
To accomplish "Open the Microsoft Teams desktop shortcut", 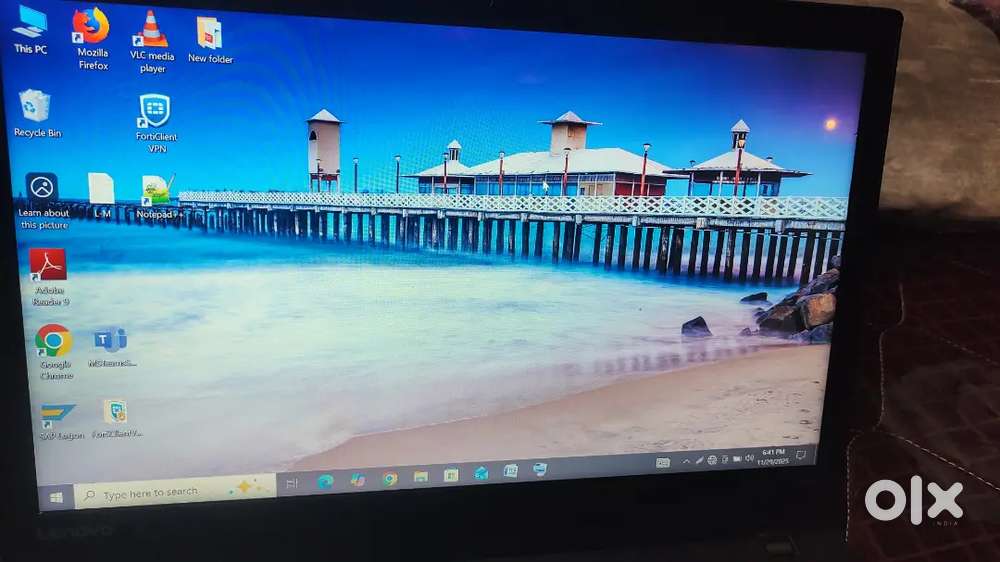I will coord(110,341).
